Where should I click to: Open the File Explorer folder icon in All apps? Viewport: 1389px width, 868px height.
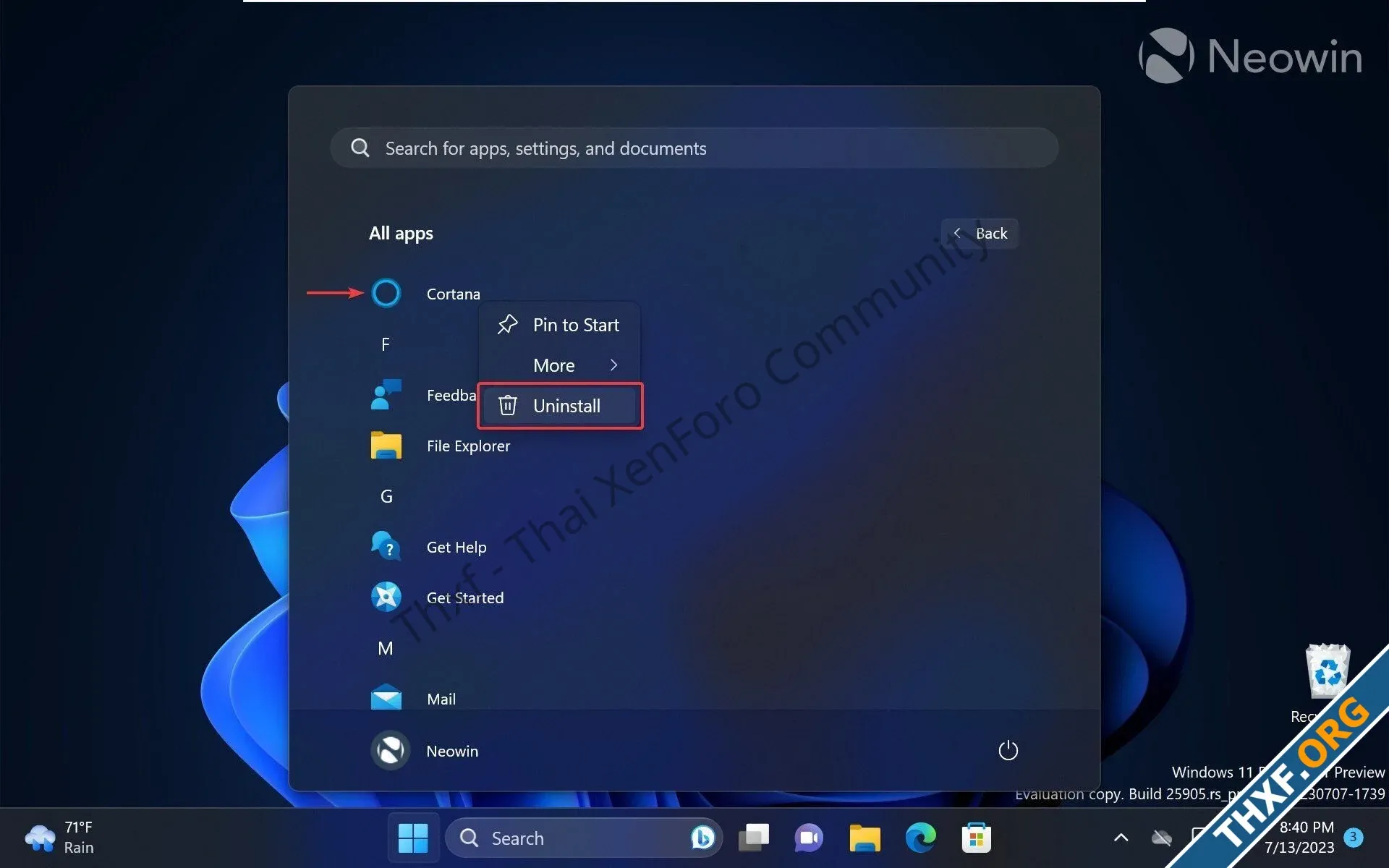[386, 446]
